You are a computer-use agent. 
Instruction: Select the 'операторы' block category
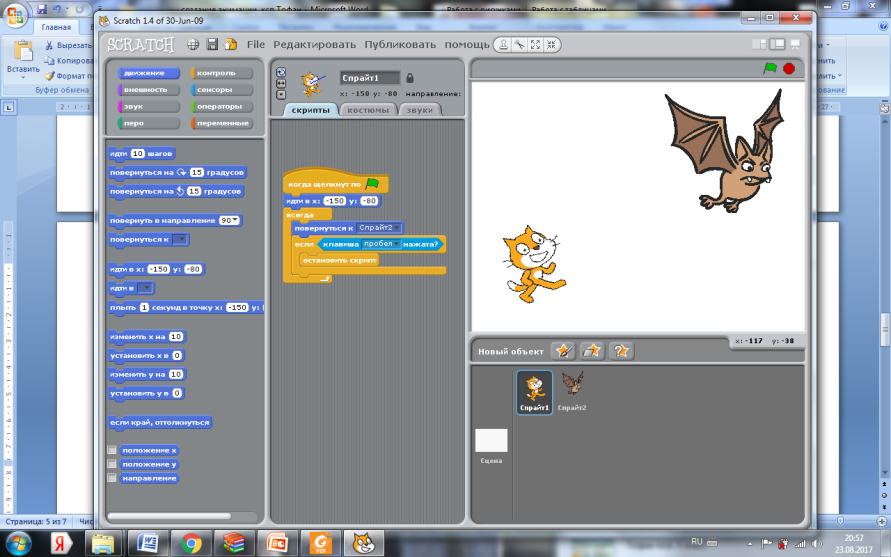coord(221,106)
